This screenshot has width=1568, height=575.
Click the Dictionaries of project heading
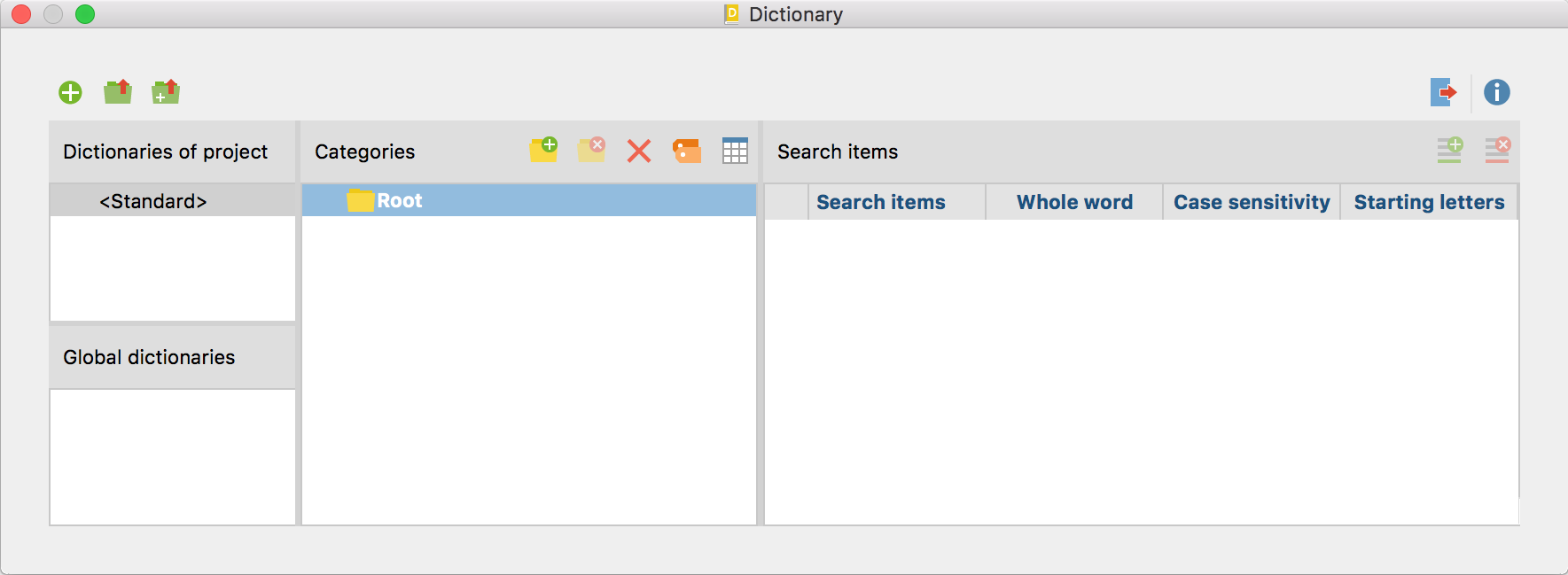[165, 152]
